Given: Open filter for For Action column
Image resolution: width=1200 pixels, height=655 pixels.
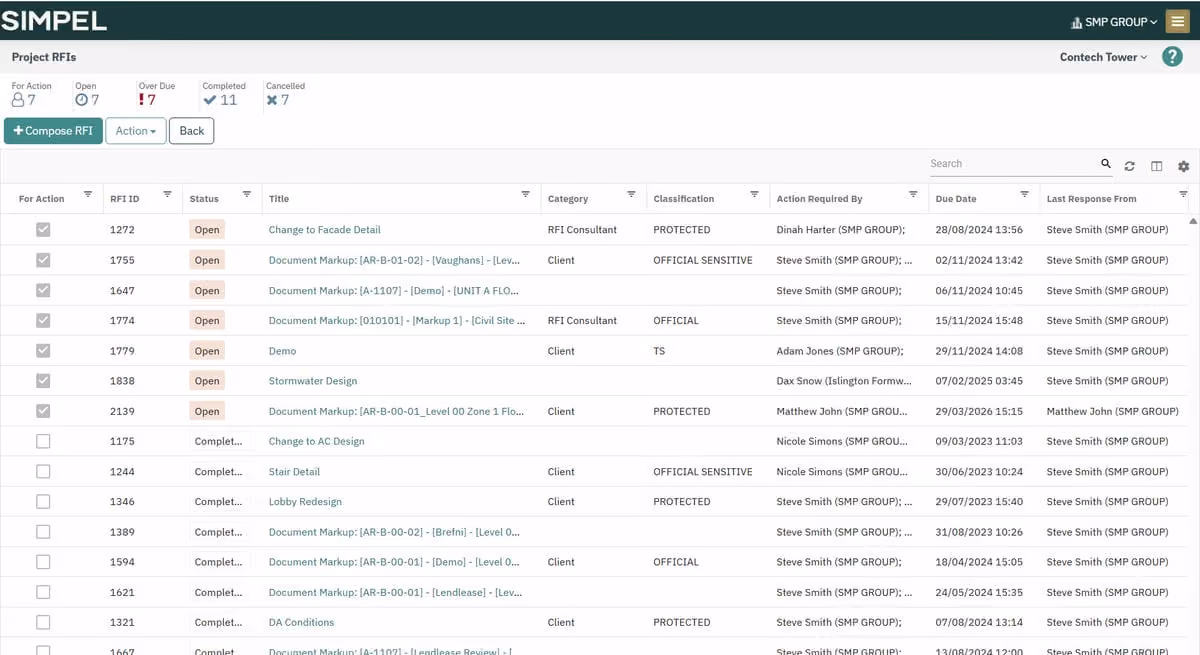Looking at the screenshot, I should pos(87,194).
